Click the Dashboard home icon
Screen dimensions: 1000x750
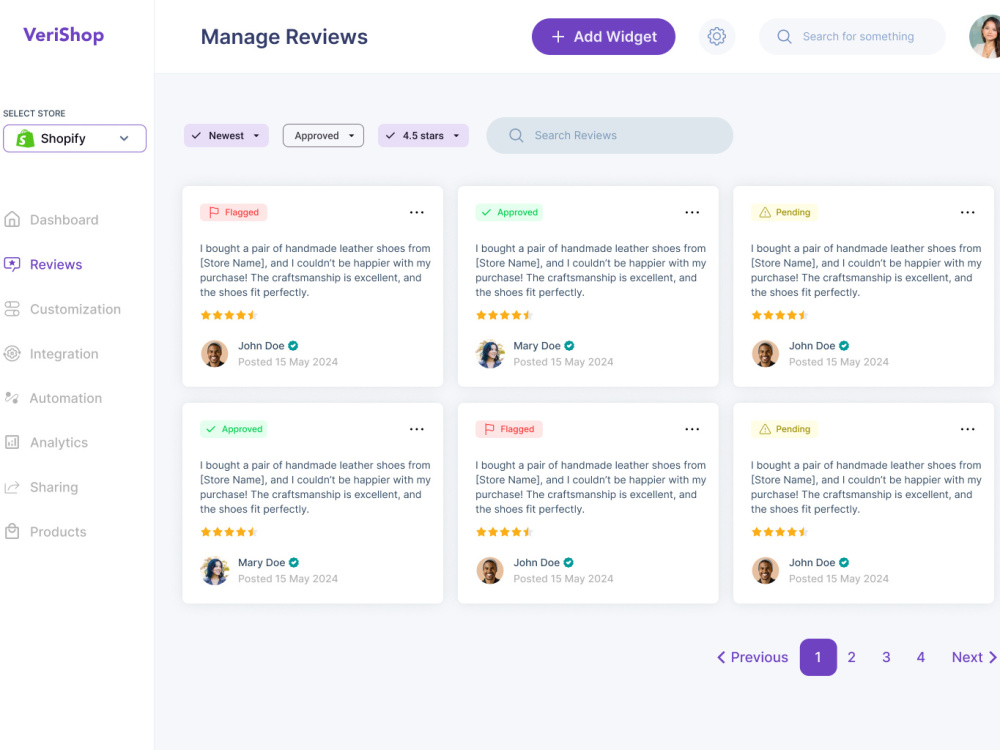[x=12, y=219]
